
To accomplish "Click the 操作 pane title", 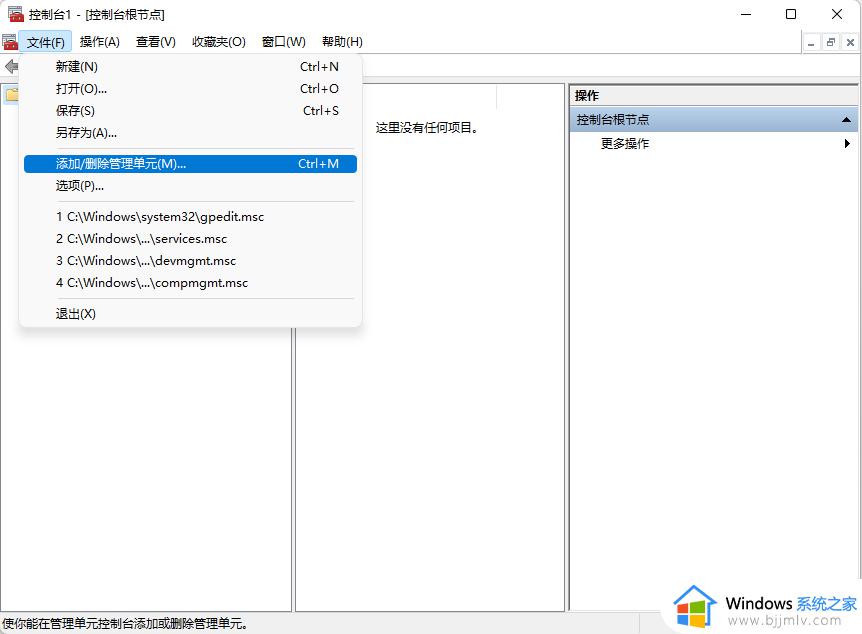I will click(x=587, y=96).
